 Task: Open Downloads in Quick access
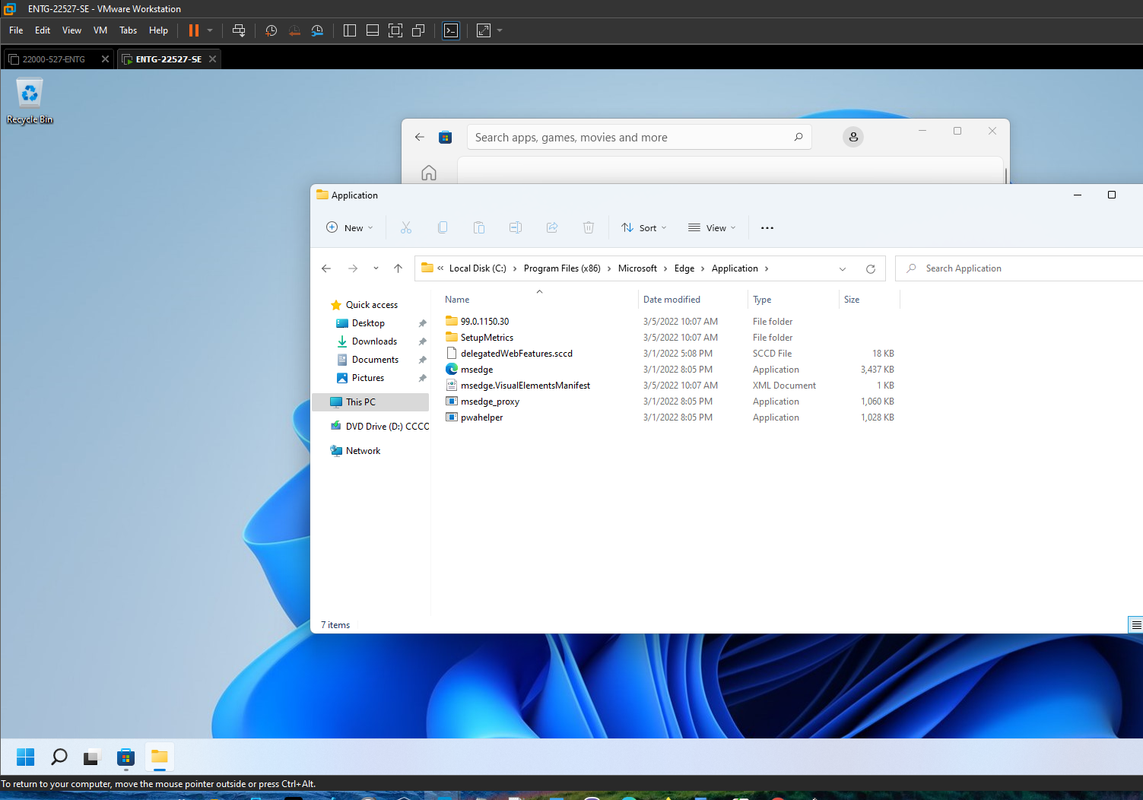point(374,341)
